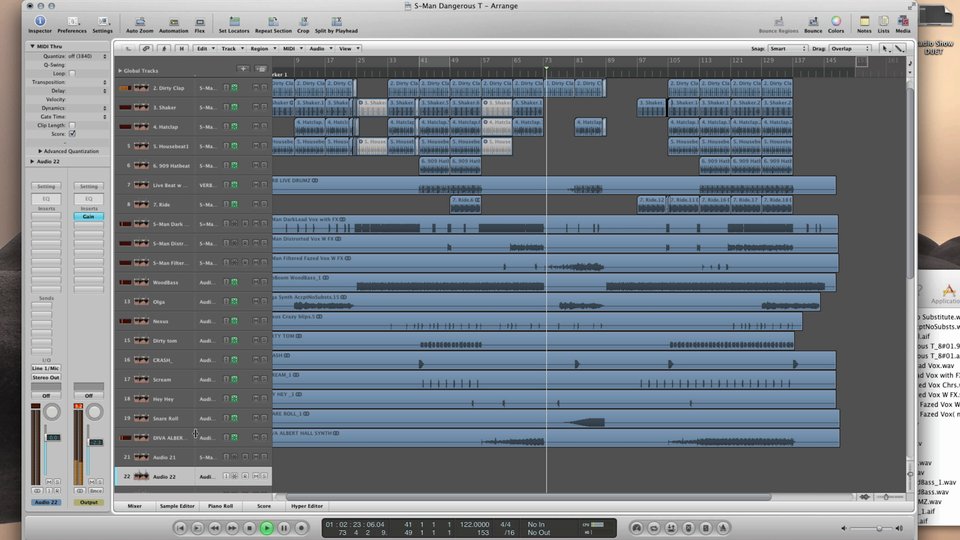Collapse the MIDI Thru section
This screenshot has width=960, height=540.
coord(32,46)
